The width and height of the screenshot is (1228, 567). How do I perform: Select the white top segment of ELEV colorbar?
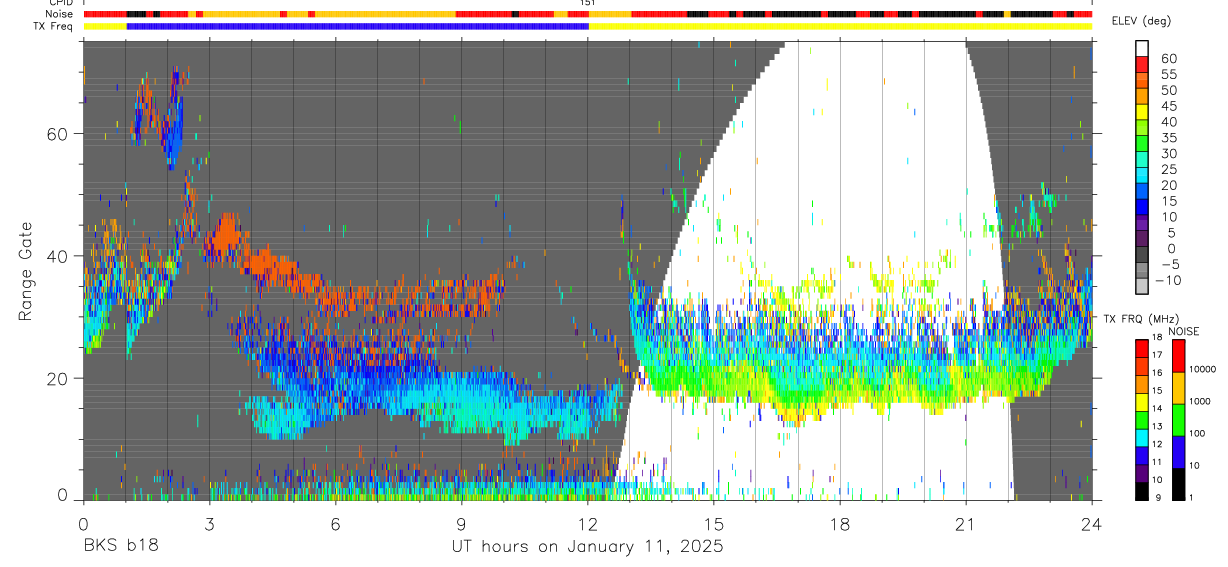pos(1141,48)
